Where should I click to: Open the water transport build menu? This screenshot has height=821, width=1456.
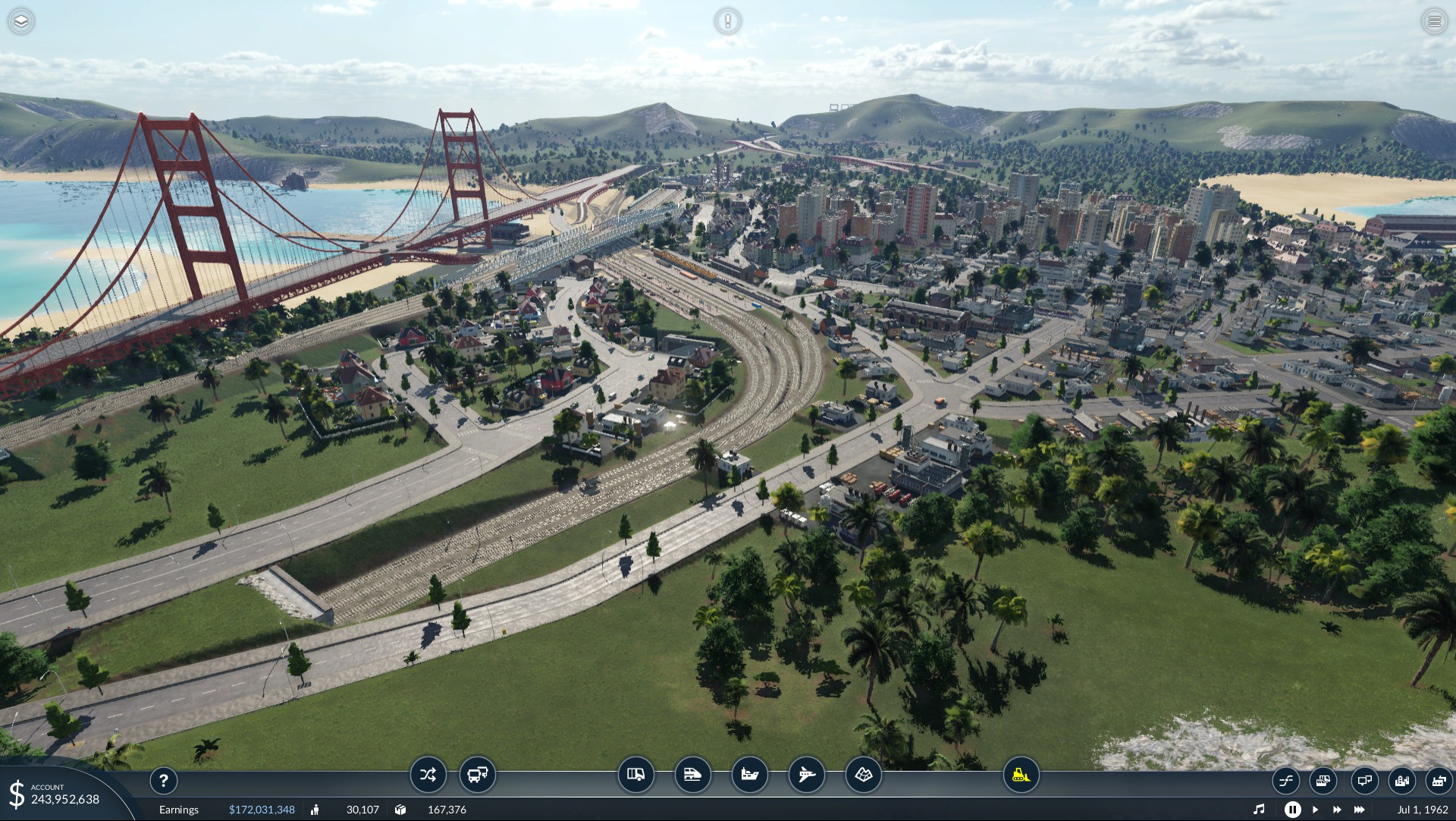(x=749, y=775)
